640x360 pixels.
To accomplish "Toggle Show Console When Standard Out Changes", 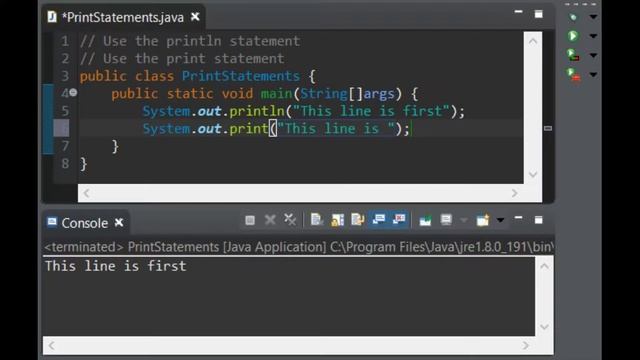I will 378,219.
